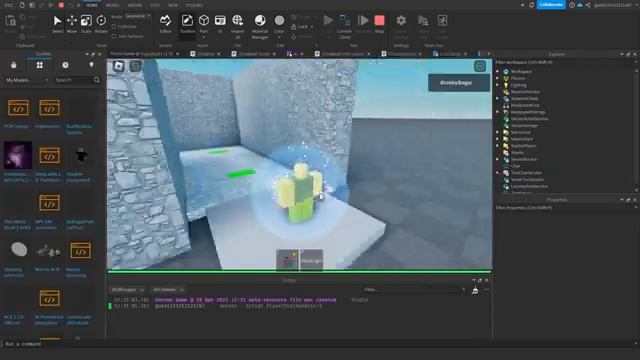
Task: Open the My Models dropdown
Action: pyautogui.click(x=27, y=80)
